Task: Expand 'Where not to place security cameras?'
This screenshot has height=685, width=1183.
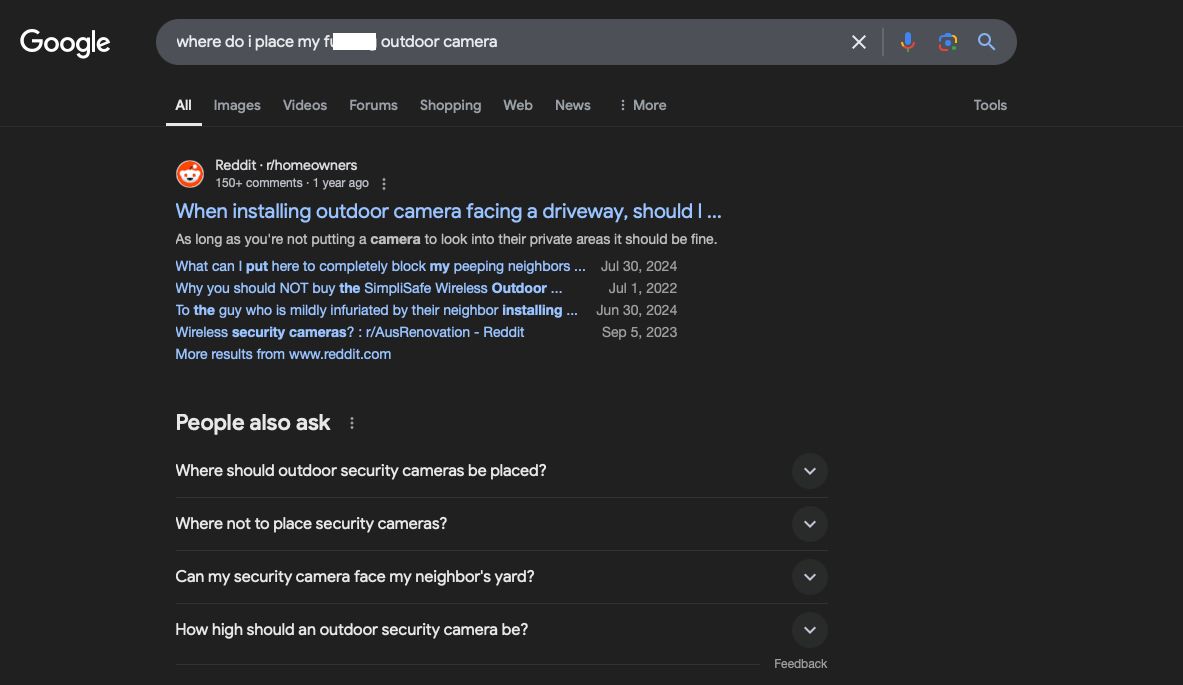Action: coord(810,524)
